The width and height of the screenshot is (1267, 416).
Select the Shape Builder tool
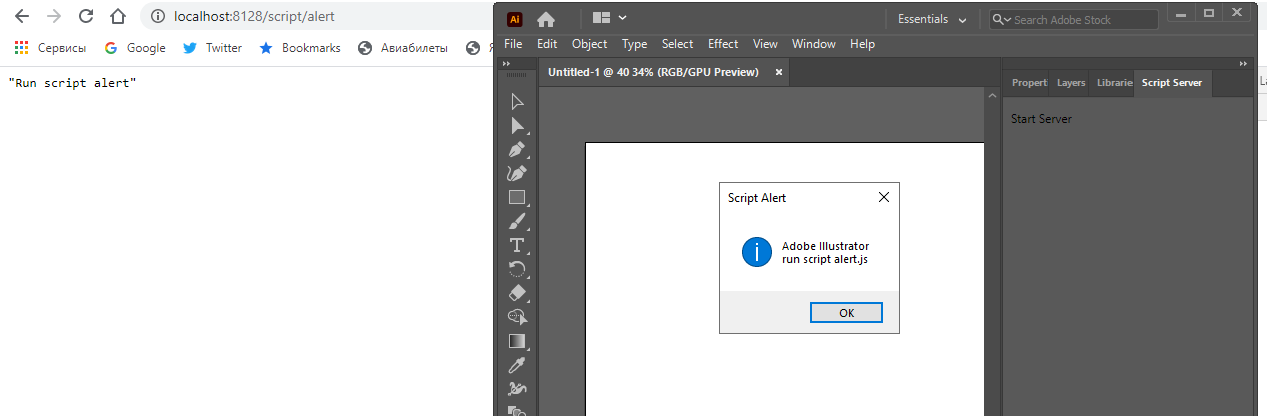click(517, 317)
